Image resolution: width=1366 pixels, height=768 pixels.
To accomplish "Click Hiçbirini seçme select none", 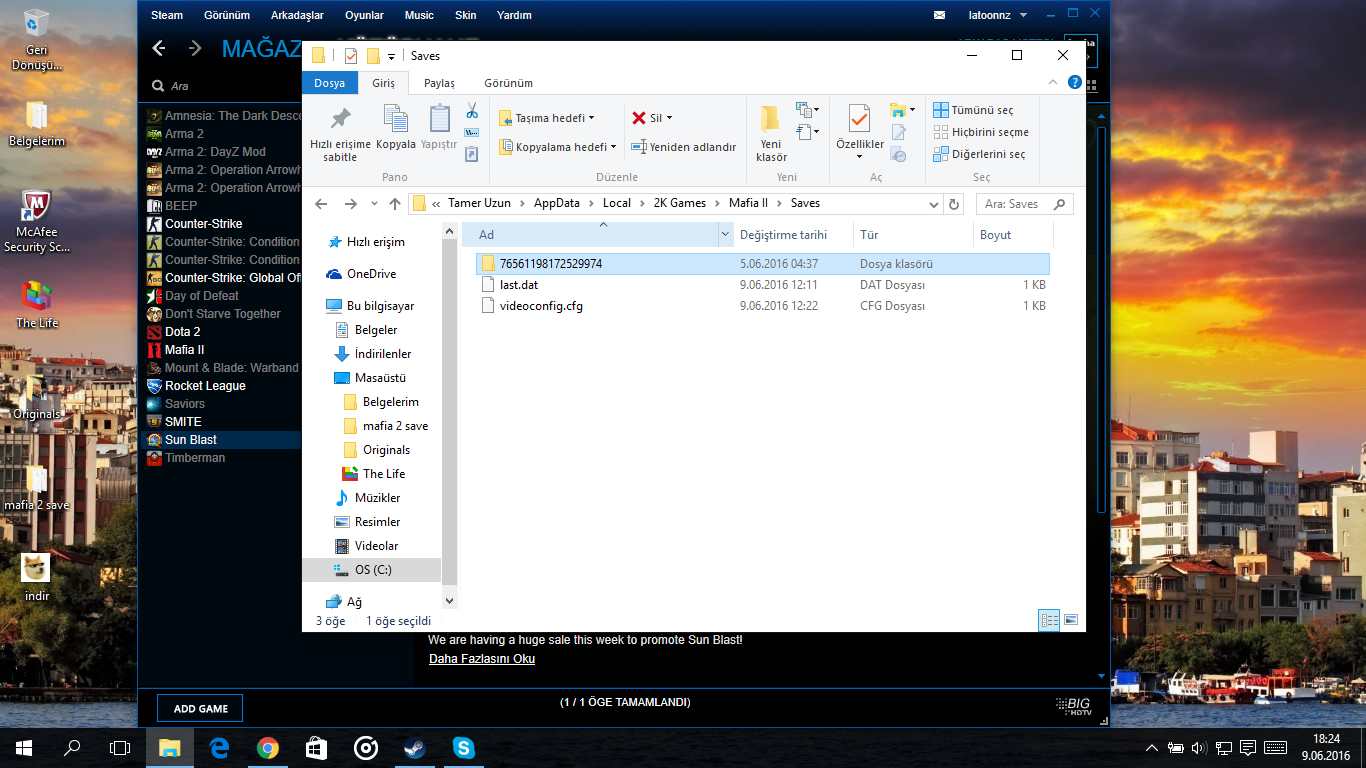I will (x=981, y=132).
